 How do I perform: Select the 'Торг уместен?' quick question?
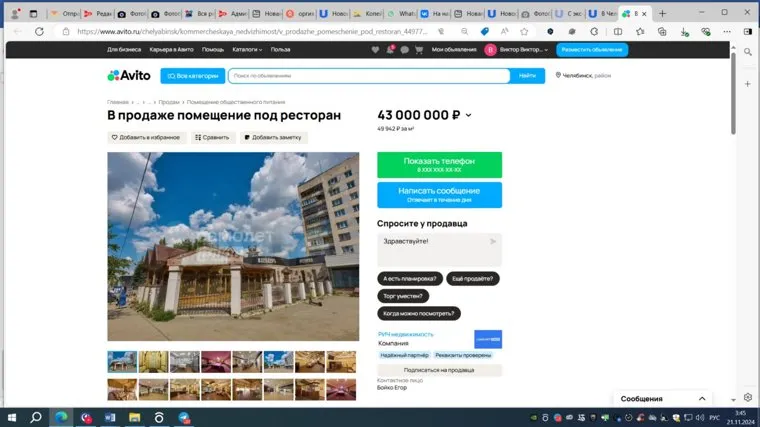pos(404,296)
